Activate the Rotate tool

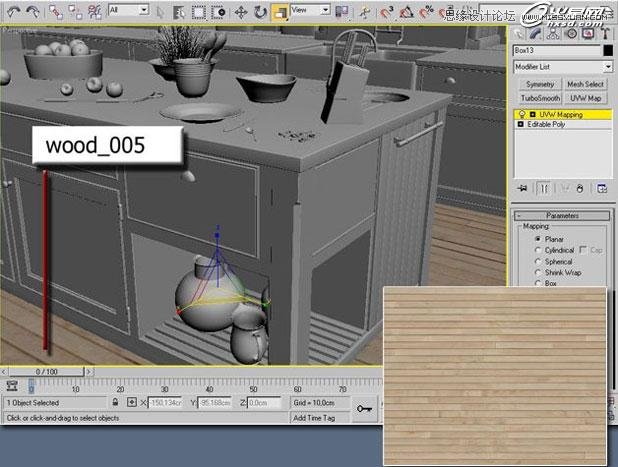coord(260,11)
